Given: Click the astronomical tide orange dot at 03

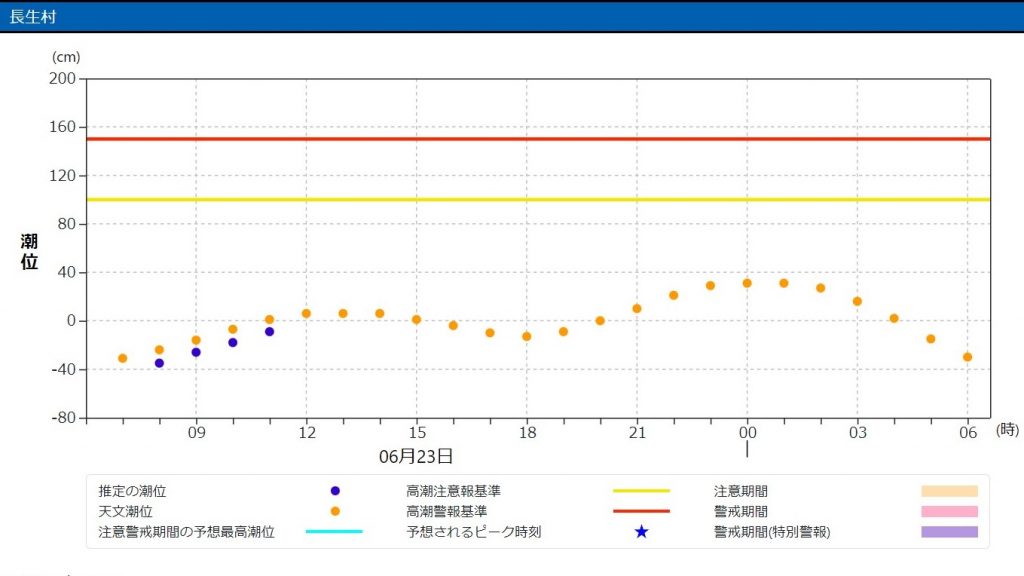Looking at the screenshot, I should (x=857, y=302).
